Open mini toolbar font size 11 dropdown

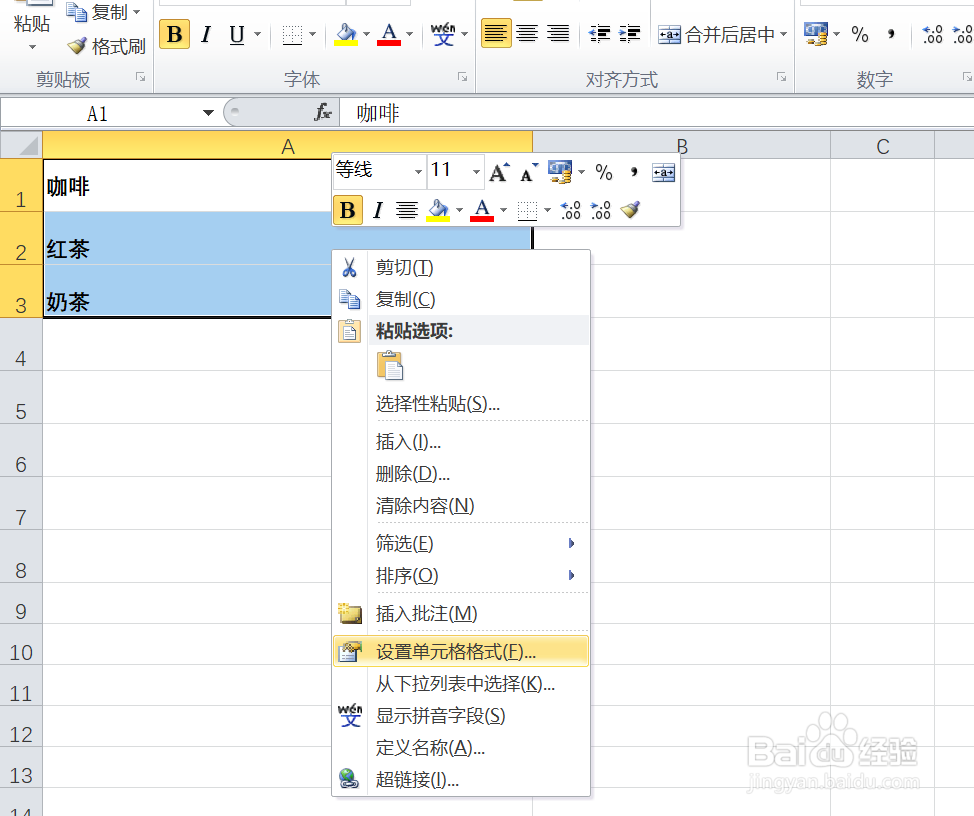click(476, 171)
